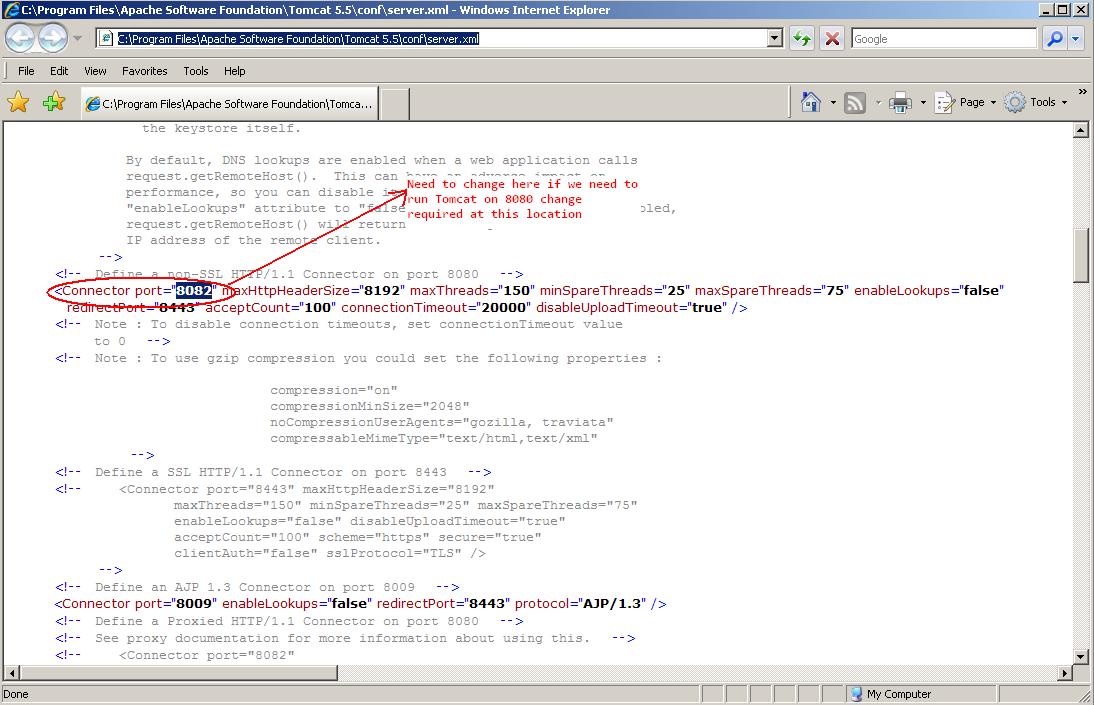Click the vertical scrollbar up arrow

click(x=1080, y=130)
